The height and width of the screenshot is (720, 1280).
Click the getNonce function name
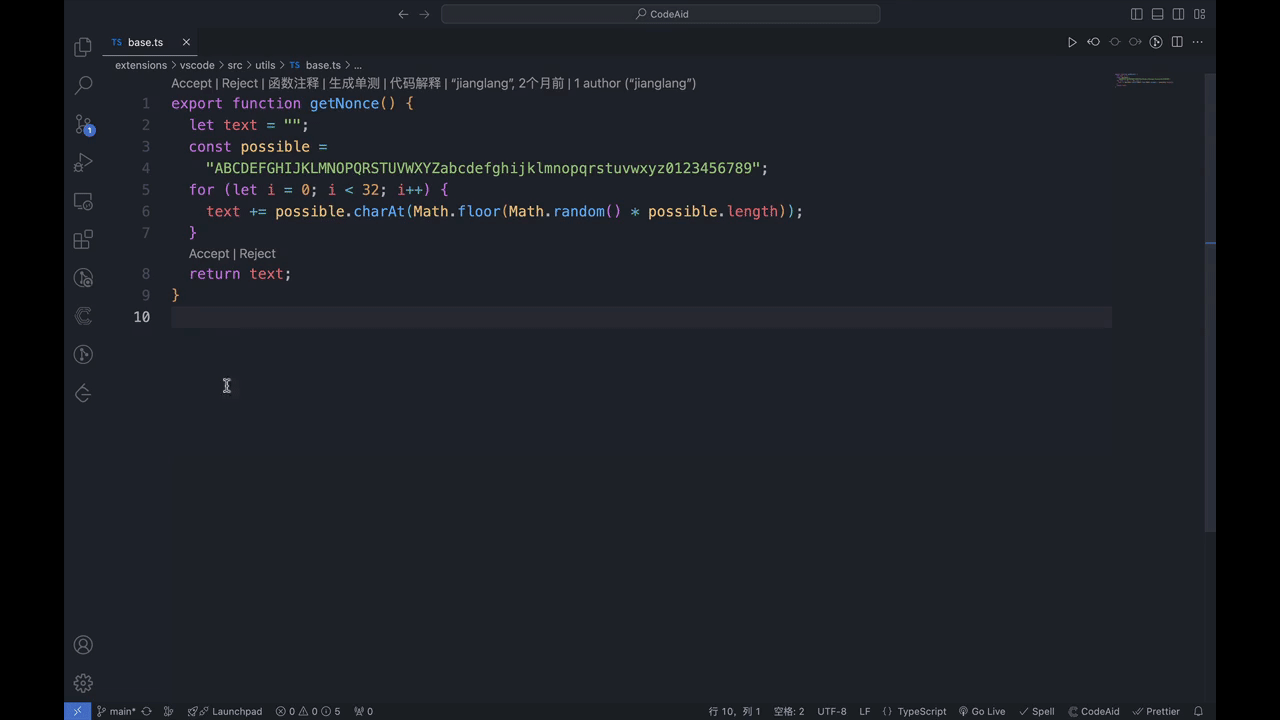click(344, 103)
